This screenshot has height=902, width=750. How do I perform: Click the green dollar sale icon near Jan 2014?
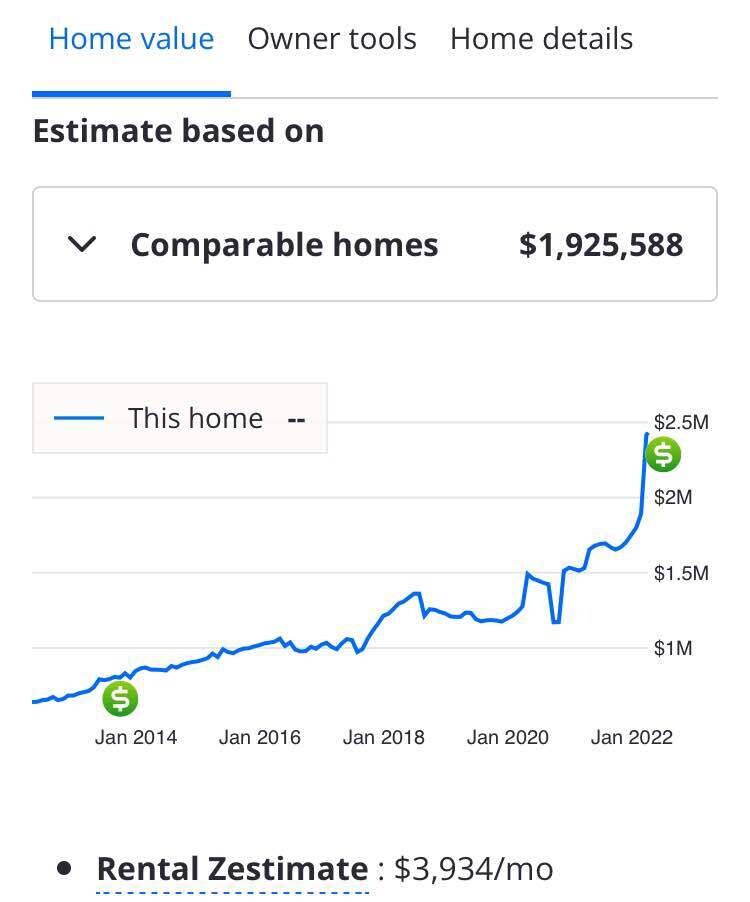[x=119, y=698]
